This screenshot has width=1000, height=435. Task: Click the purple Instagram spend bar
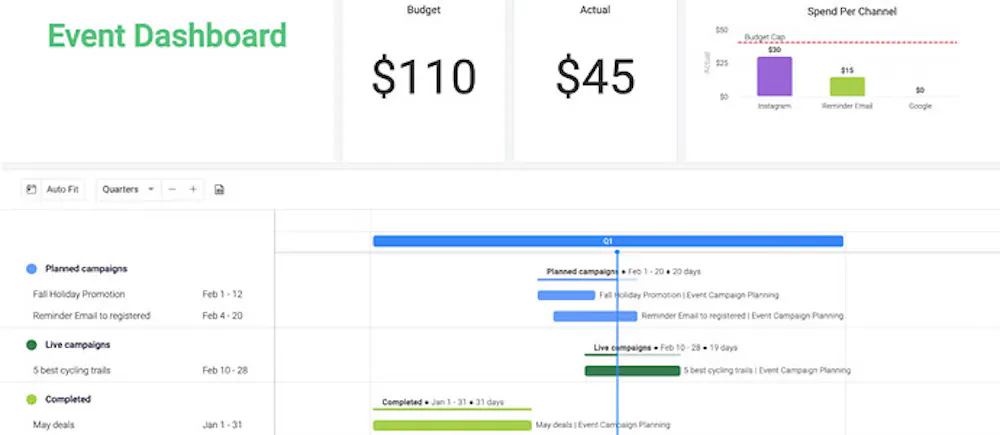pyautogui.click(x=774, y=76)
